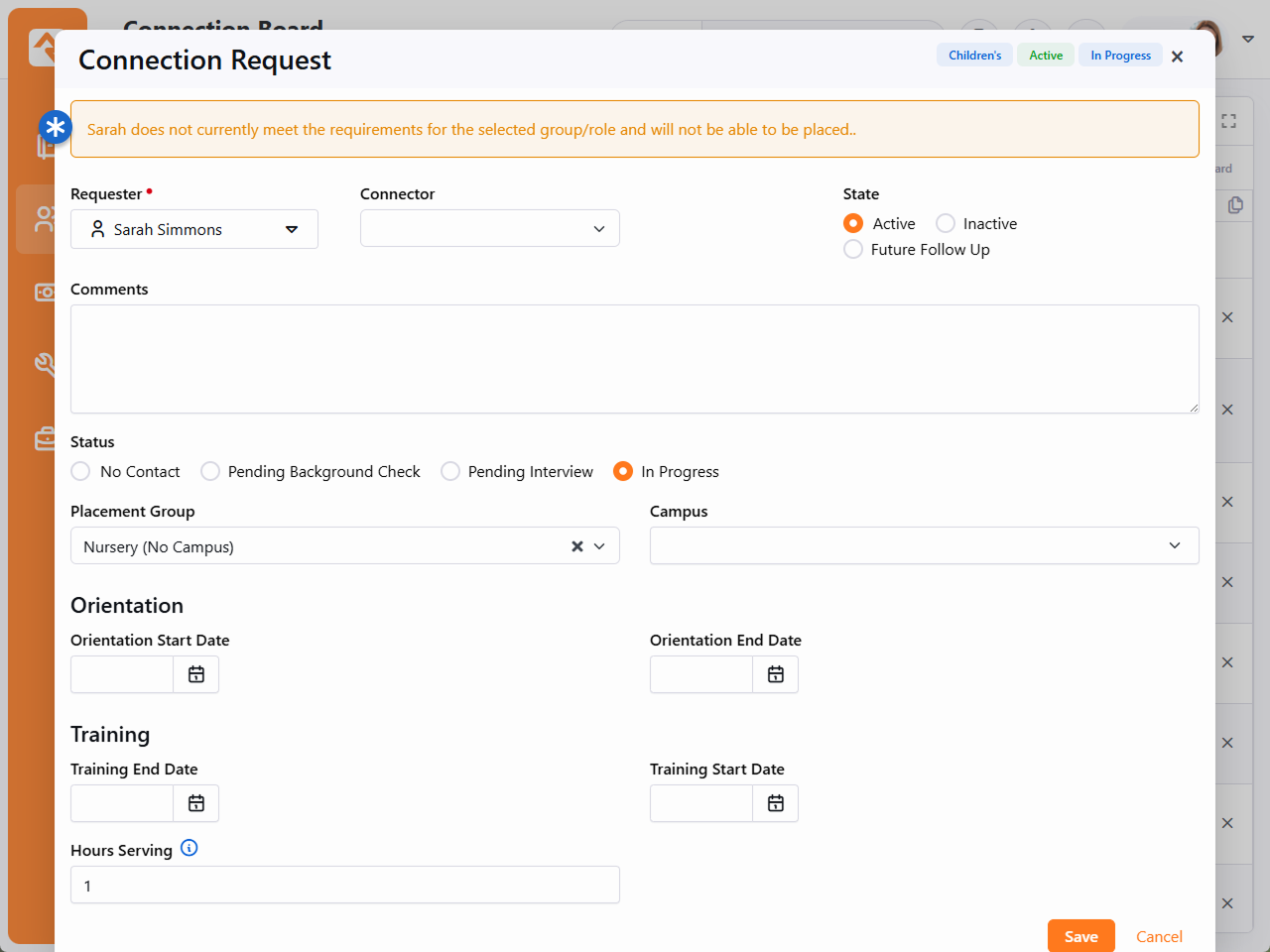Click the In Progress header badge

[1120, 56]
